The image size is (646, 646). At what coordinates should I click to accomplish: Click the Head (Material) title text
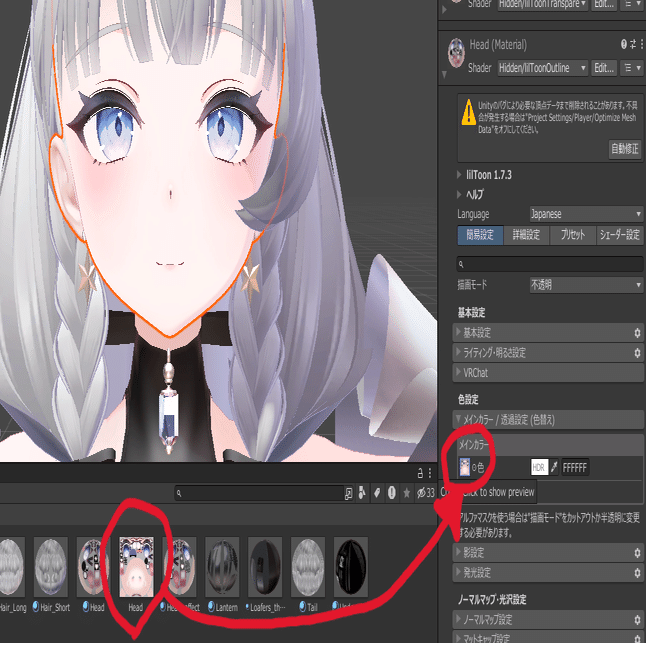(498, 44)
